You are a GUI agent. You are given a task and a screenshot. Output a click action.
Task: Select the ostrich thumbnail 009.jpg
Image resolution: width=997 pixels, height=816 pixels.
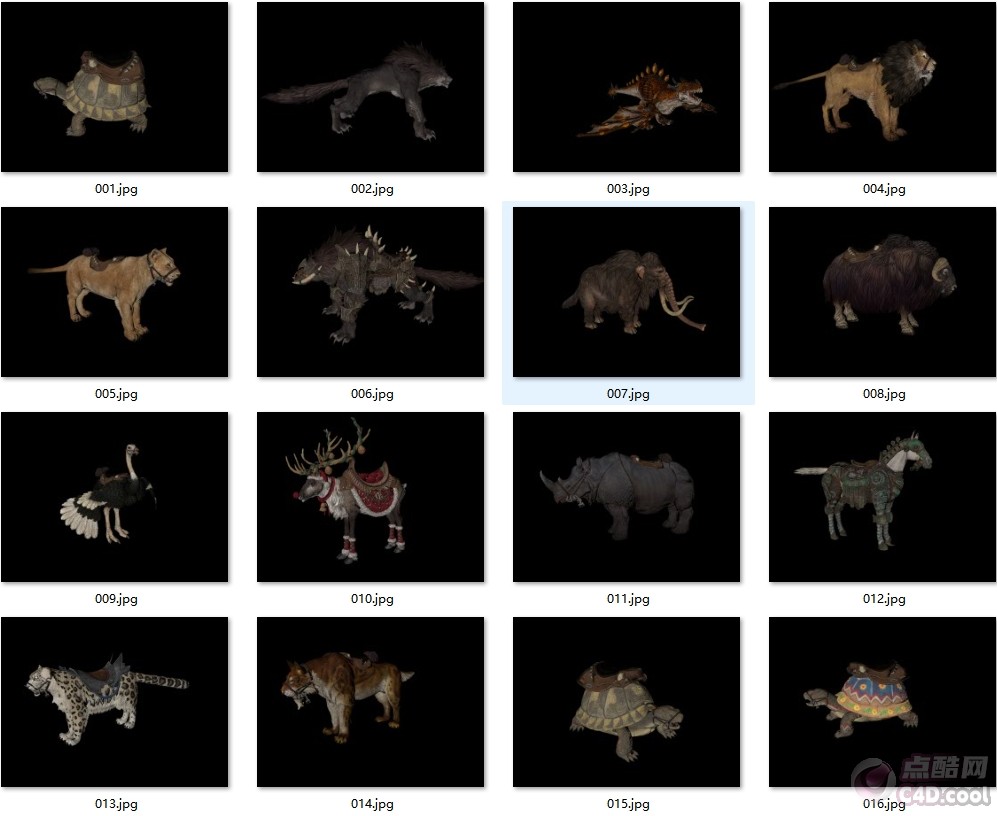click(114, 497)
